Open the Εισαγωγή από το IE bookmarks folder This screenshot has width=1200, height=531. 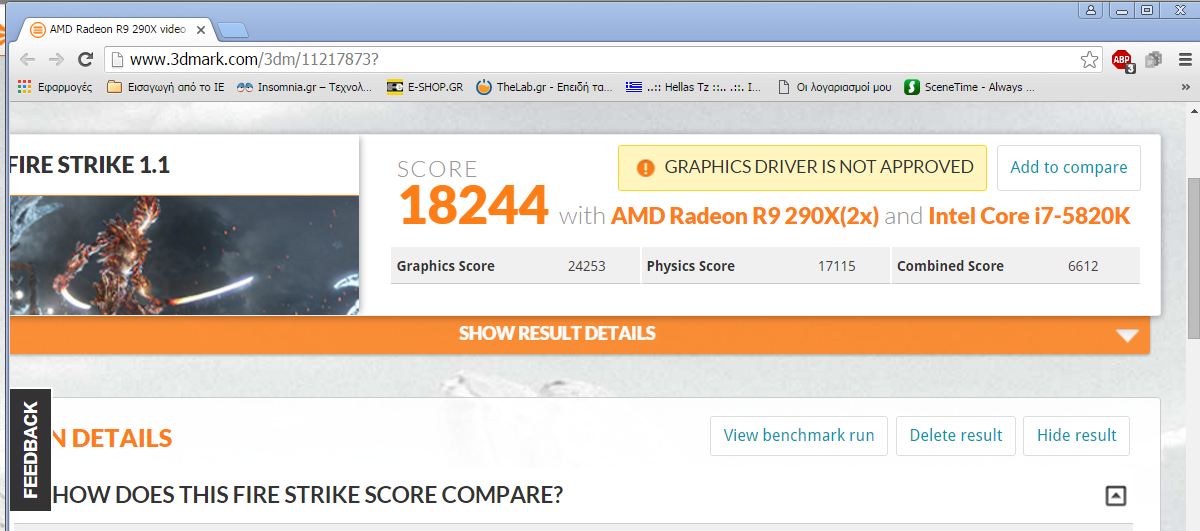pos(165,87)
